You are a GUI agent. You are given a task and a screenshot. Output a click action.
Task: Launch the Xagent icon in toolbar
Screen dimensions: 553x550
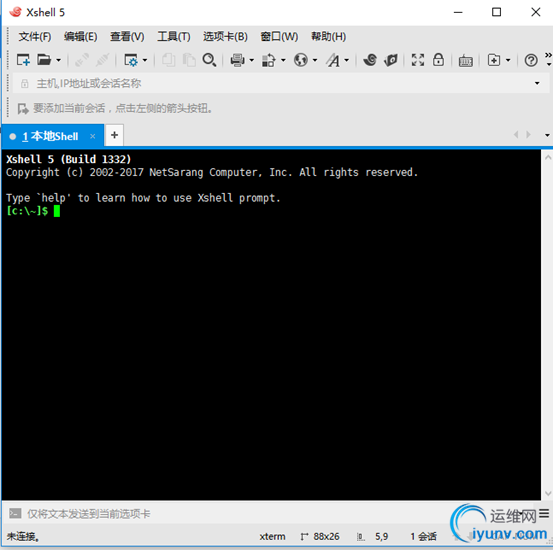(x=391, y=60)
